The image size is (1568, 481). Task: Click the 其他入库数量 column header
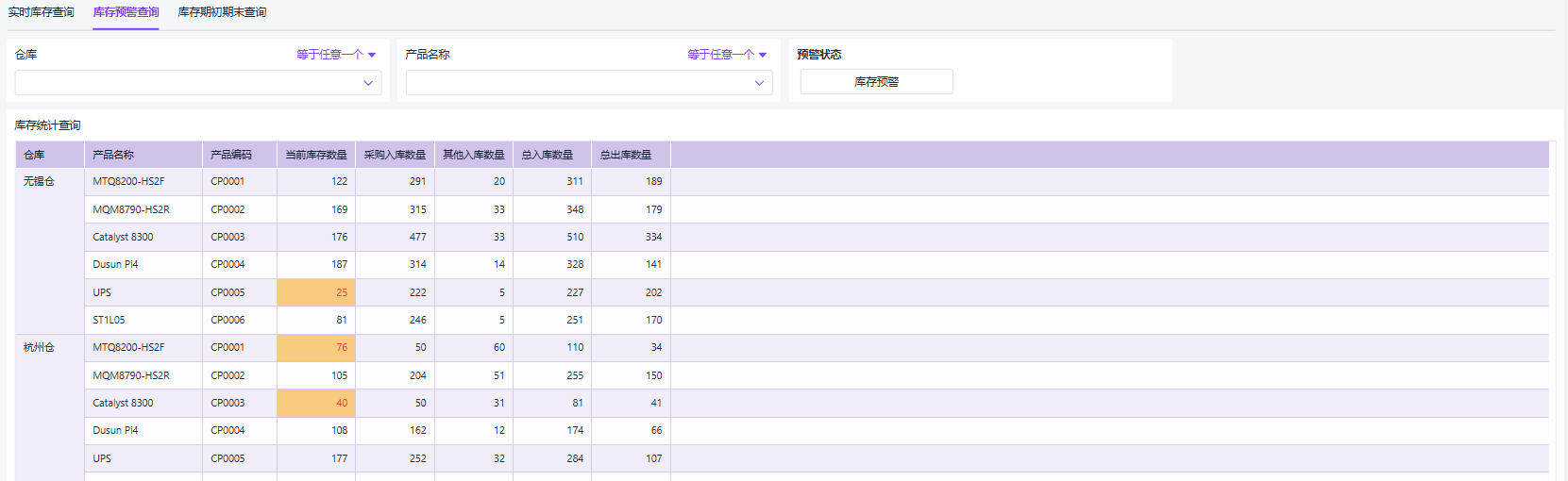click(474, 155)
